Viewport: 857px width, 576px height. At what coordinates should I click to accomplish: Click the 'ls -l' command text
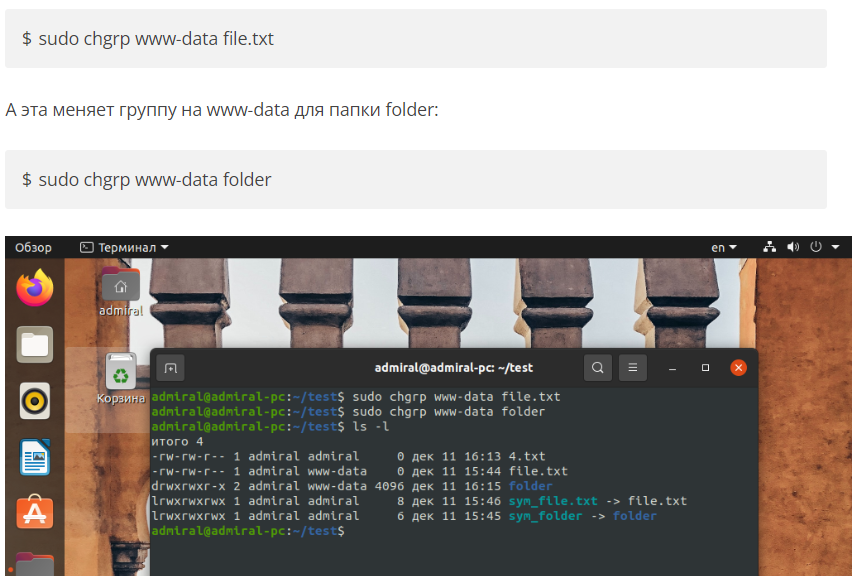[371, 426]
